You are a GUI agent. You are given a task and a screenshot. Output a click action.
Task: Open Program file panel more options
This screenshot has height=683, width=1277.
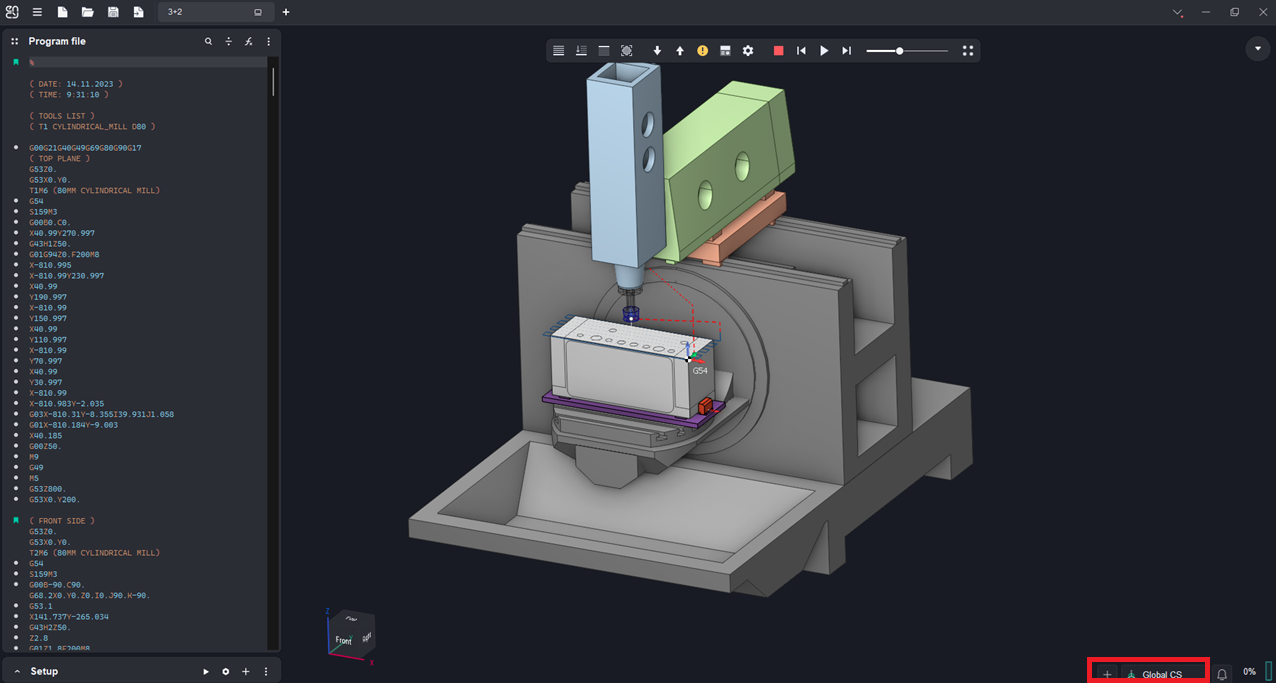tap(268, 42)
